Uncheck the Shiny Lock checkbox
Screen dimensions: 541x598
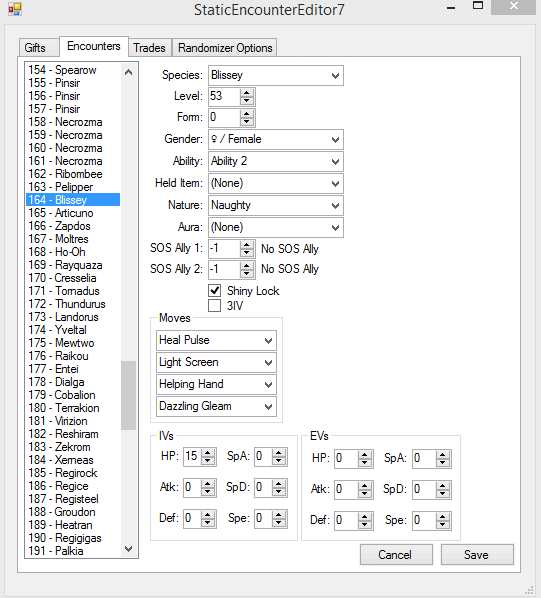pos(215,291)
